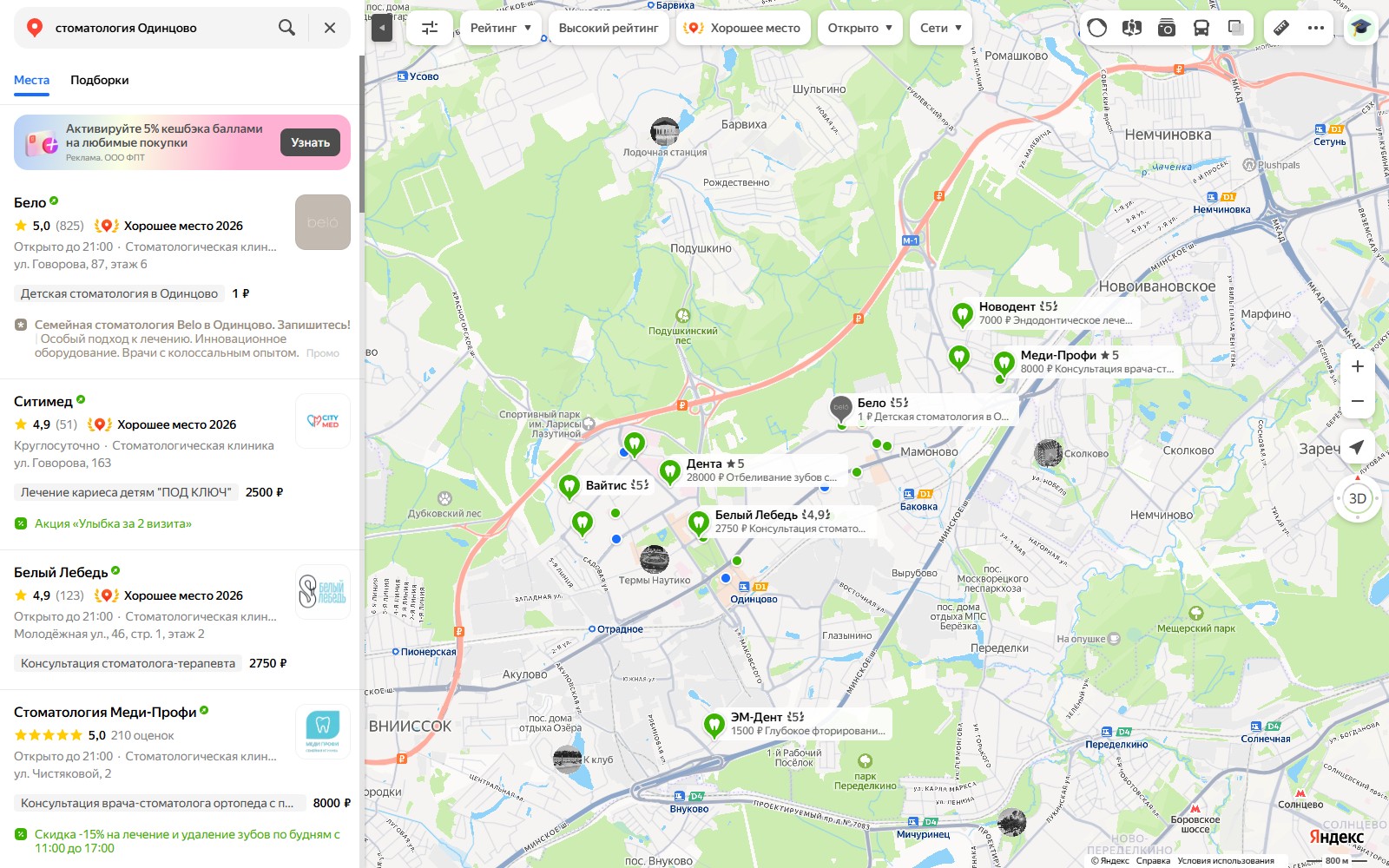Clear the search query with the X

tap(330, 28)
